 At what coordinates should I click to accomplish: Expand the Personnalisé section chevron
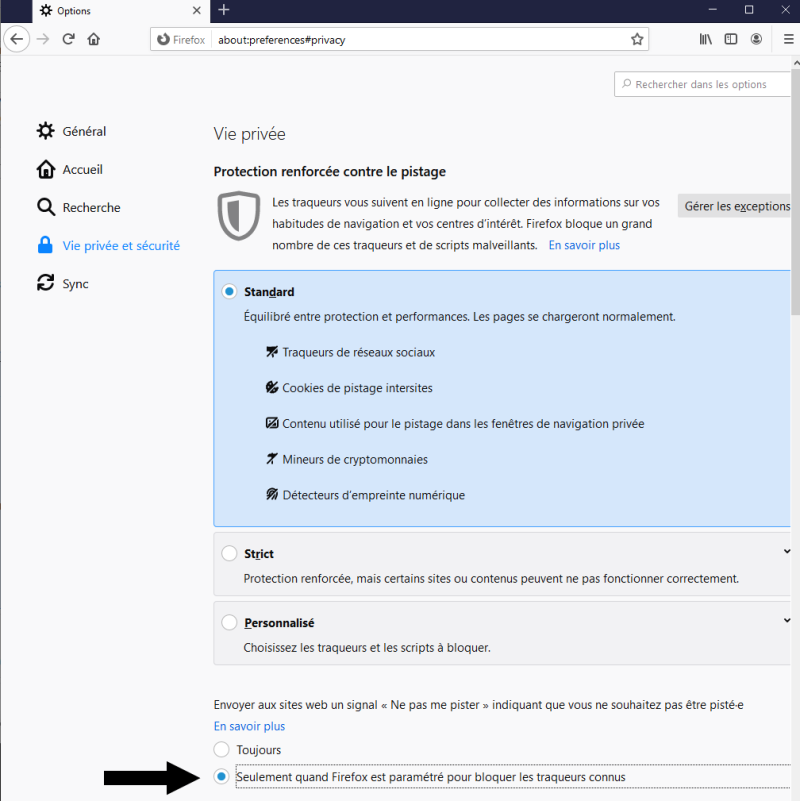tap(786, 620)
